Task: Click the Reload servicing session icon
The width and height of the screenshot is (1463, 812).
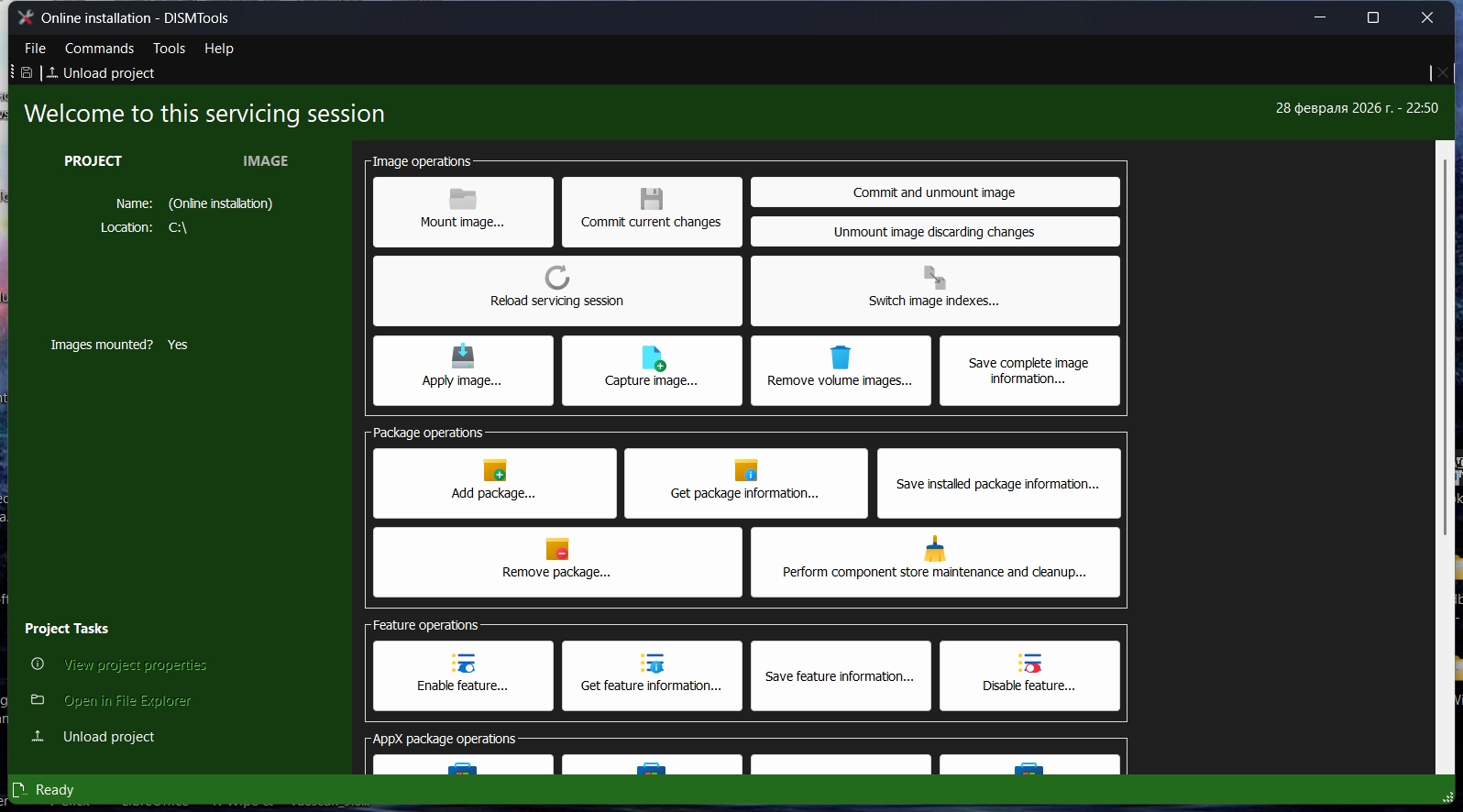Action: (557, 277)
